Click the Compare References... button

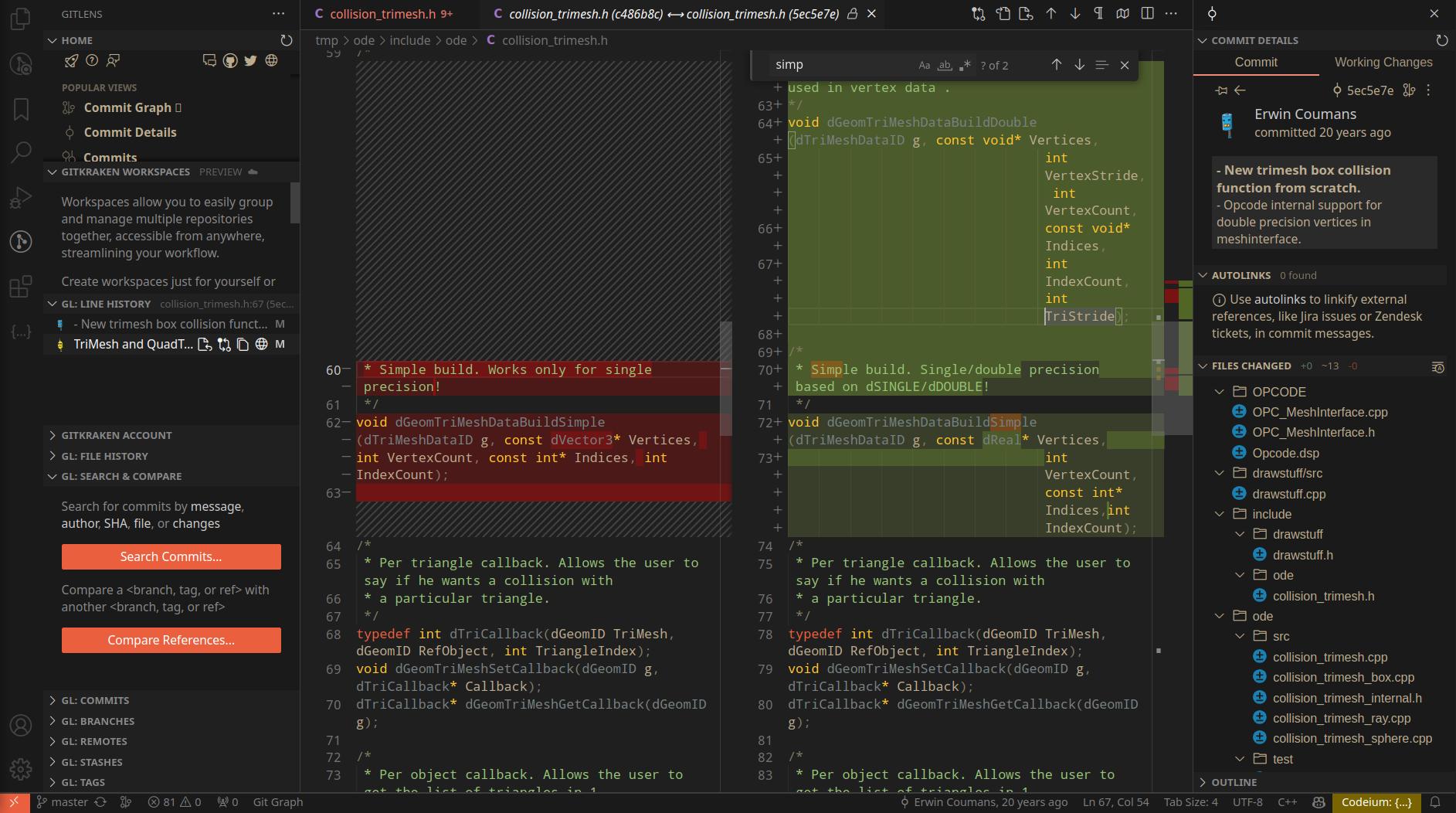[x=171, y=640]
